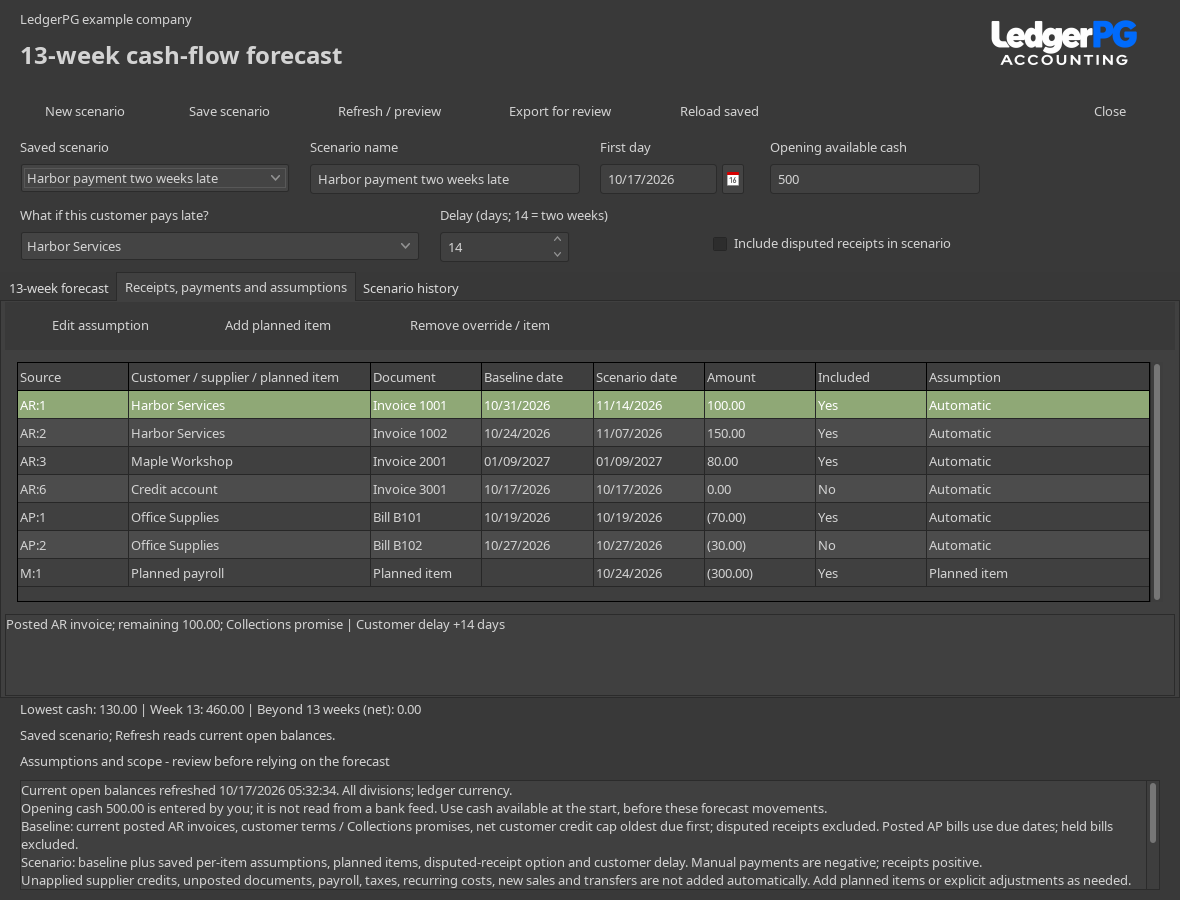The width and height of the screenshot is (1180, 900).
Task: Open the First day calendar picker
Action: (x=732, y=179)
